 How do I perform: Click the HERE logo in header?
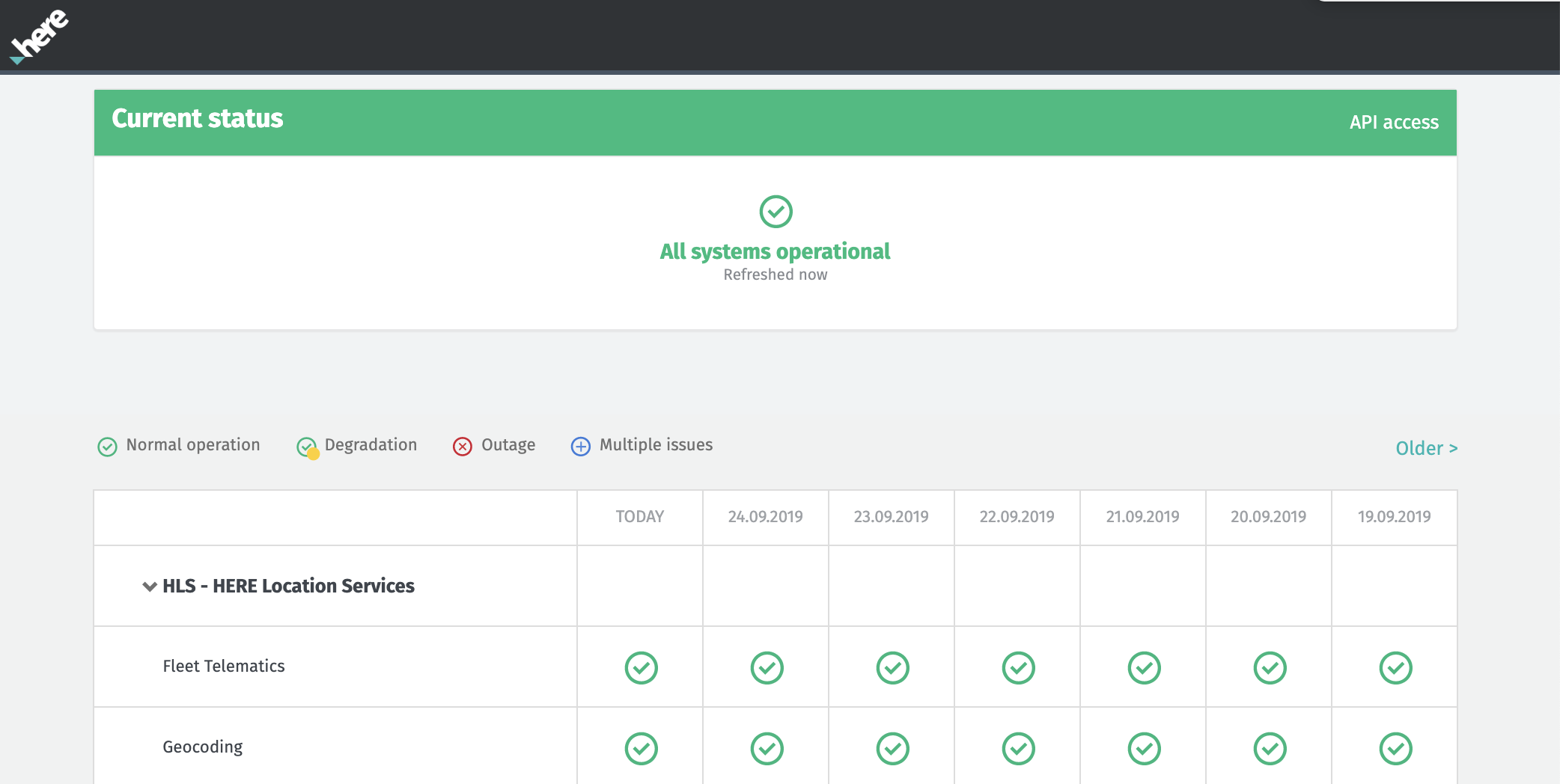click(x=39, y=36)
